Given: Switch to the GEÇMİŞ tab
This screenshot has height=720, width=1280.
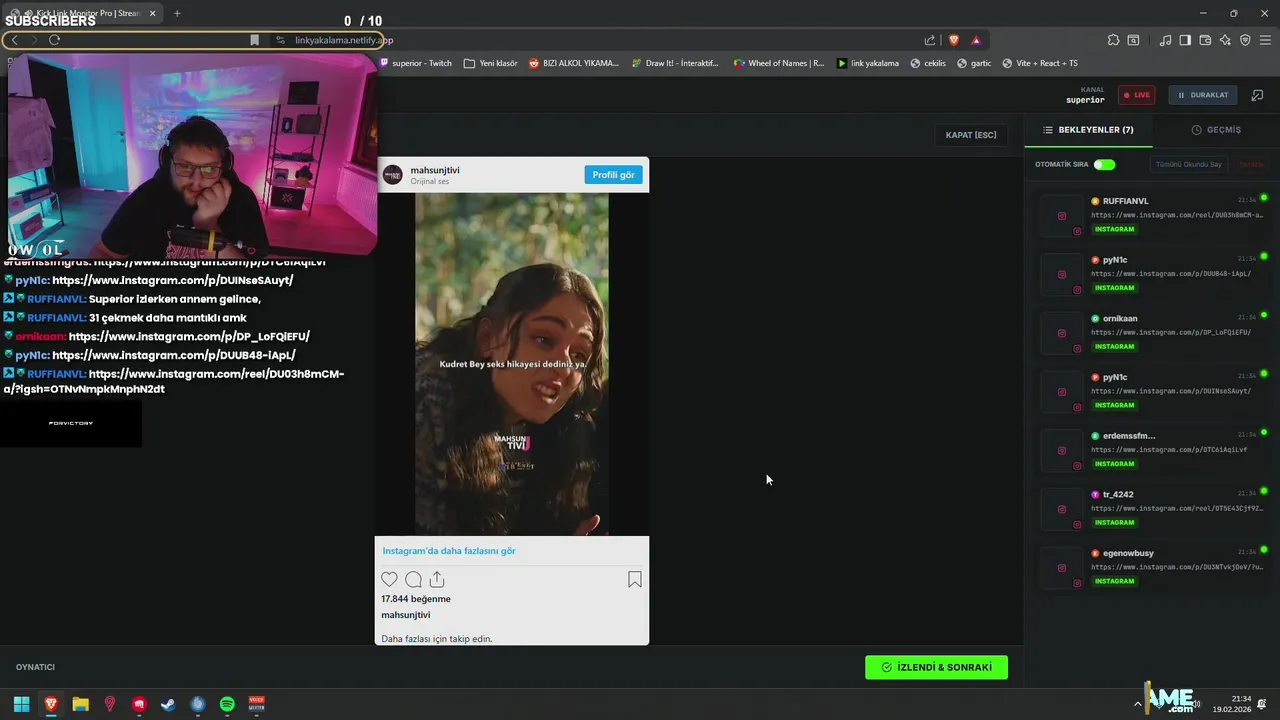Looking at the screenshot, I should click(x=1216, y=130).
